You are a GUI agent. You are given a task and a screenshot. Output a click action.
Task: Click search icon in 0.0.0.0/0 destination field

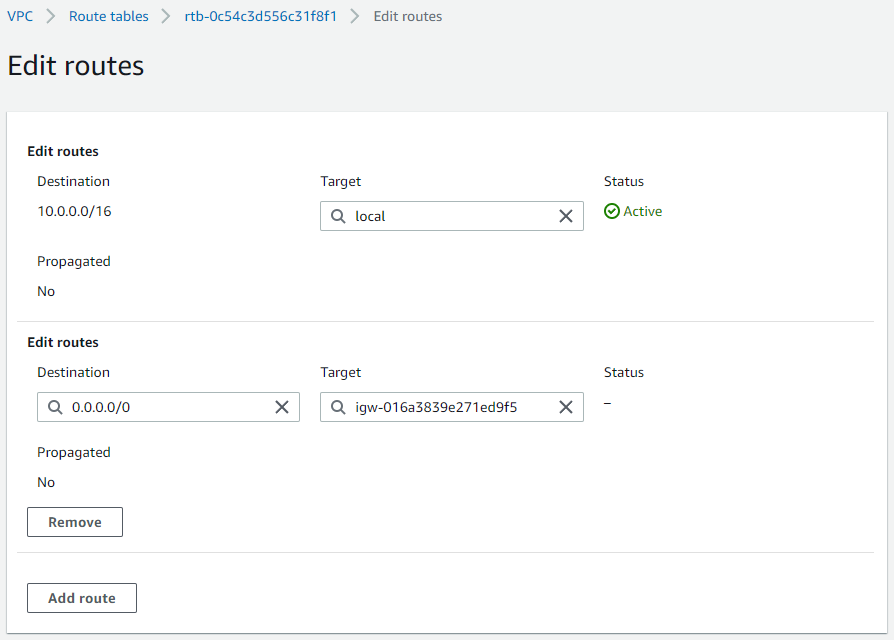(x=55, y=407)
